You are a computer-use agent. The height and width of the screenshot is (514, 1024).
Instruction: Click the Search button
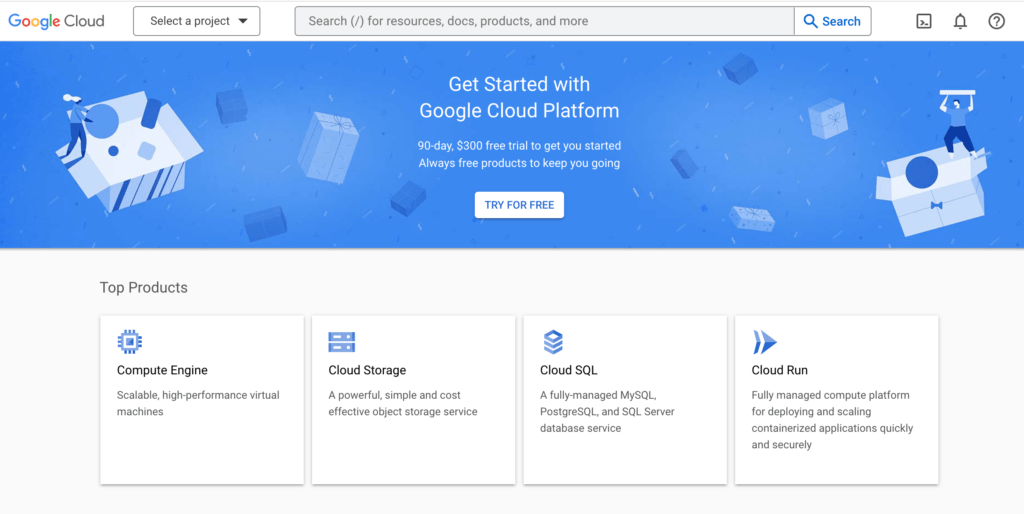[832, 21]
